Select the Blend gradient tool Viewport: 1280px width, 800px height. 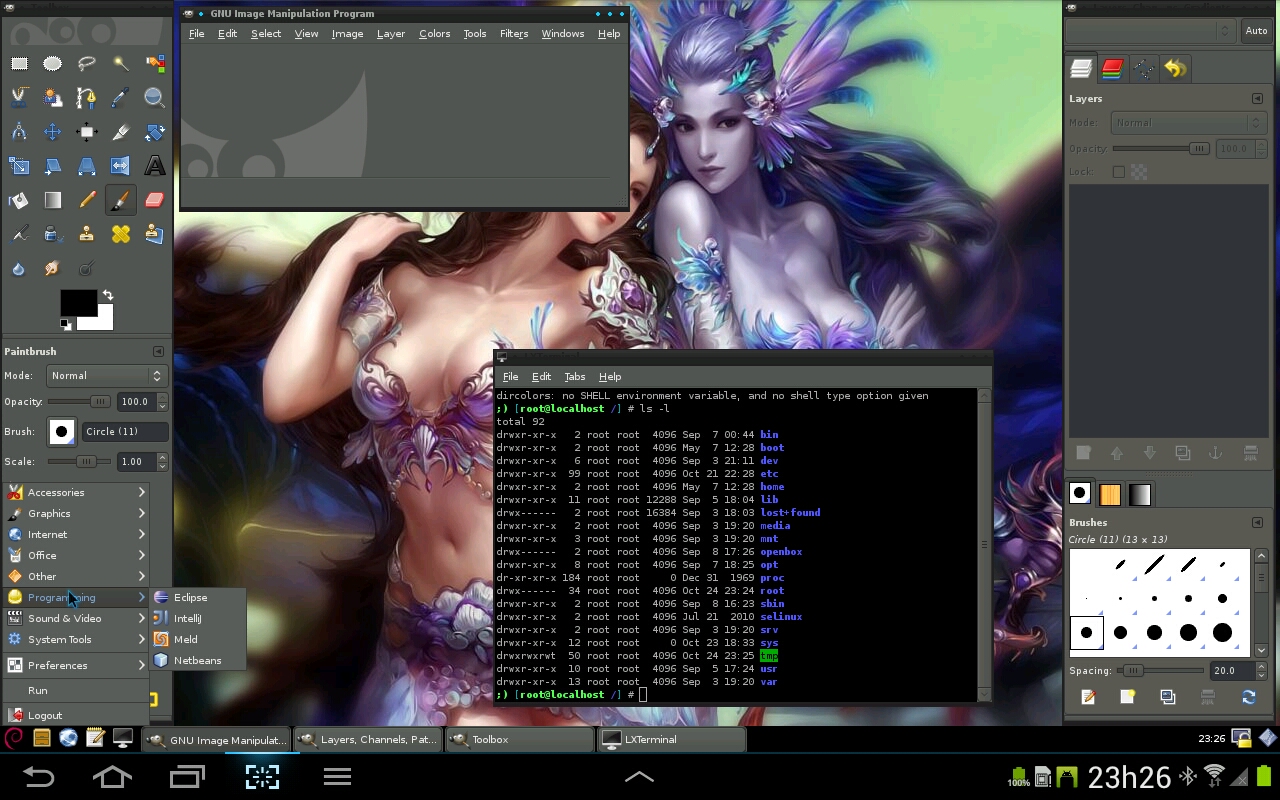pos(52,200)
